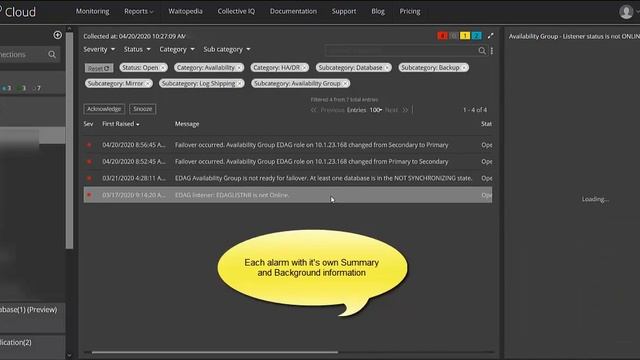Click the Message column header

pyautogui.click(x=187, y=124)
